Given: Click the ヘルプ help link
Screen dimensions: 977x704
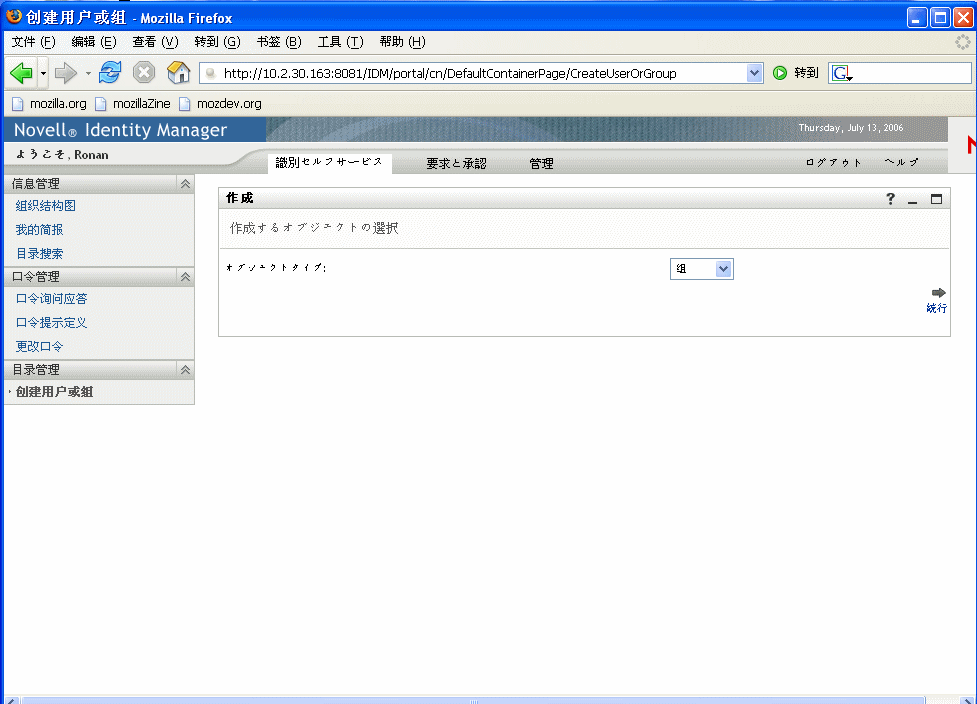Looking at the screenshot, I should click(x=901, y=162).
